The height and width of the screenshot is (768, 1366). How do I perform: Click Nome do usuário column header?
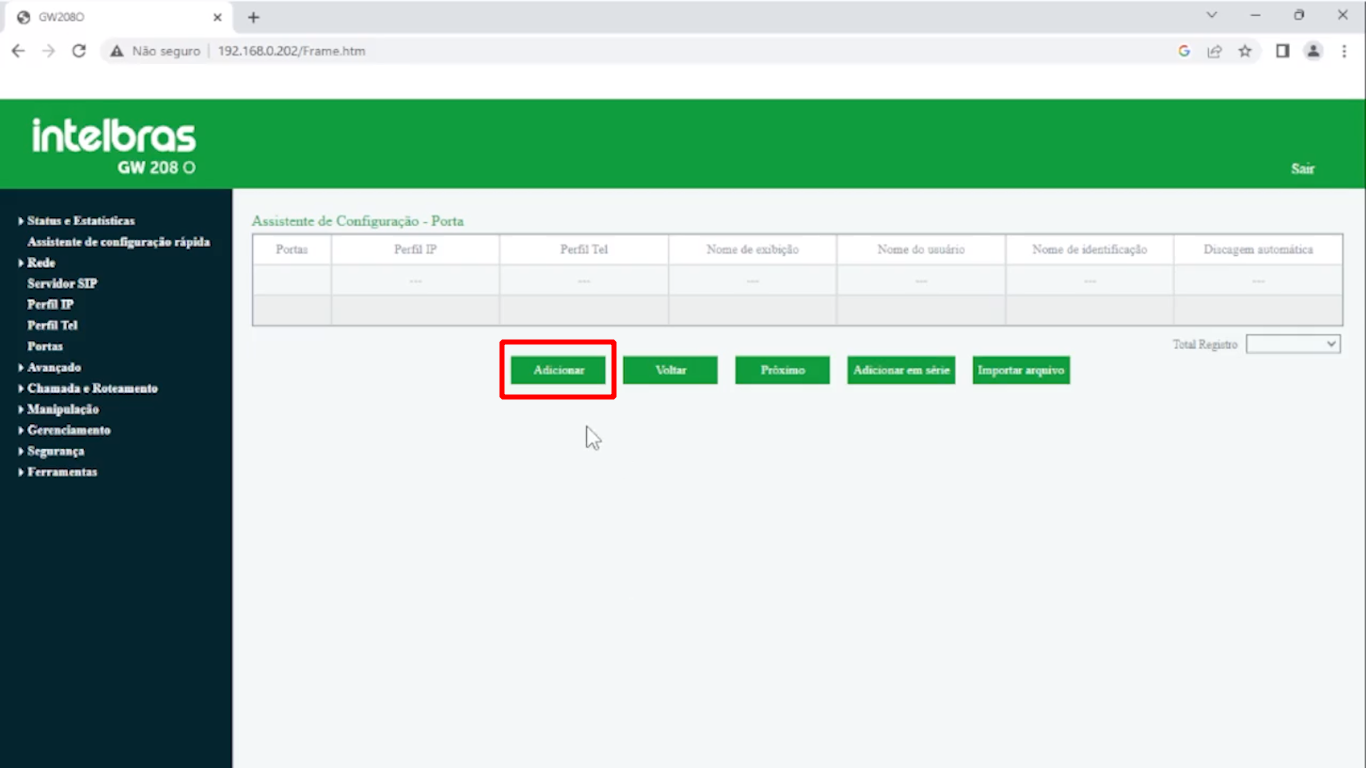(921, 250)
